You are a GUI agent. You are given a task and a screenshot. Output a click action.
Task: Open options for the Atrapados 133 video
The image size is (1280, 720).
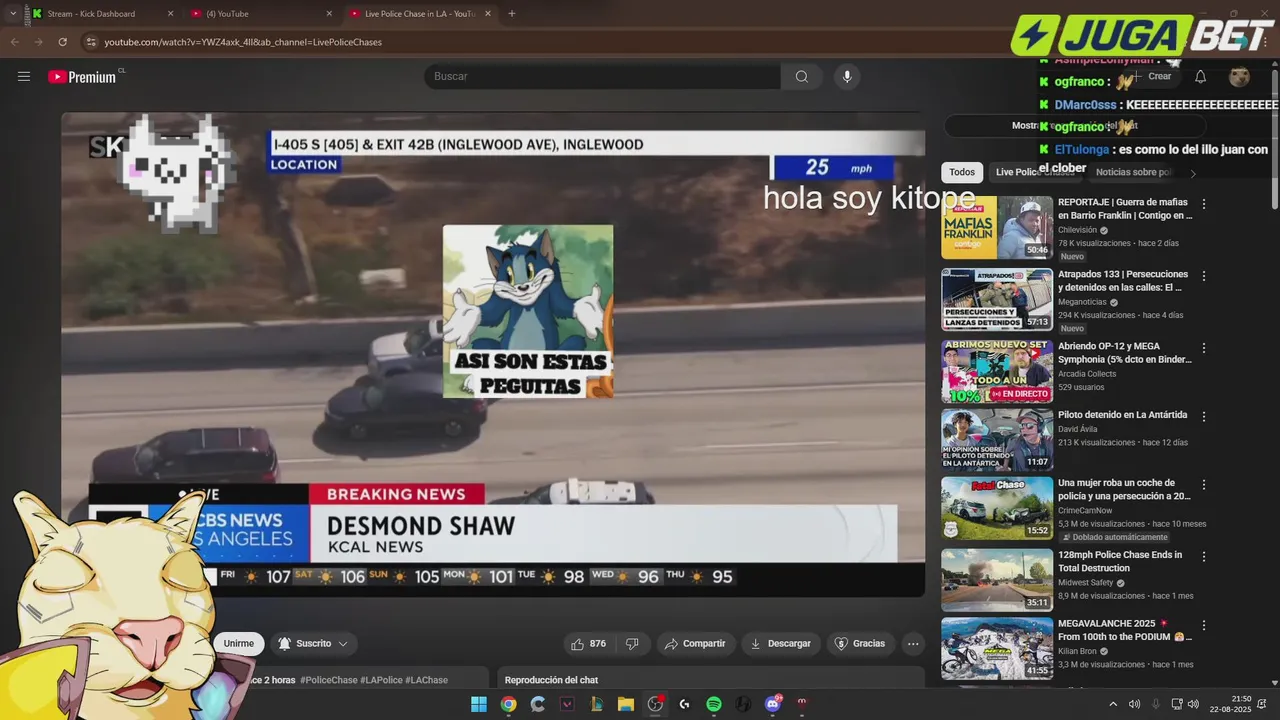click(1204, 276)
